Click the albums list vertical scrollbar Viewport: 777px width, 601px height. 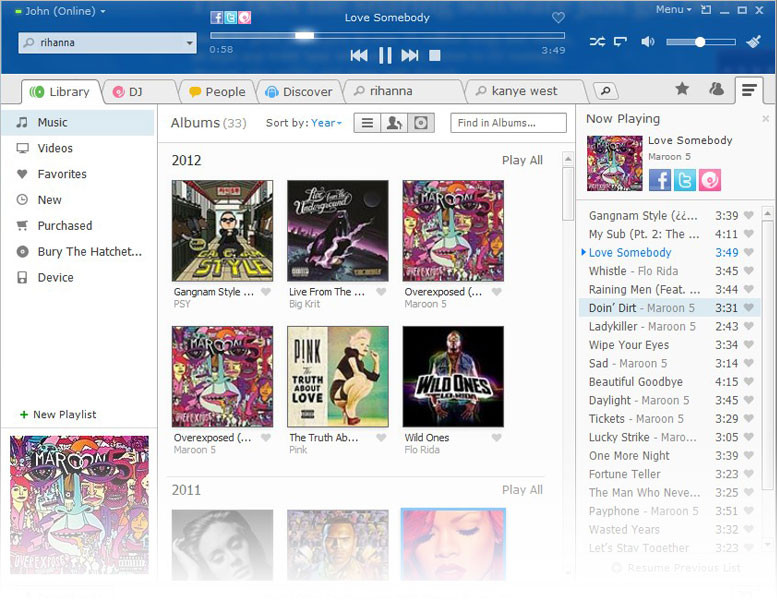(568, 193)
